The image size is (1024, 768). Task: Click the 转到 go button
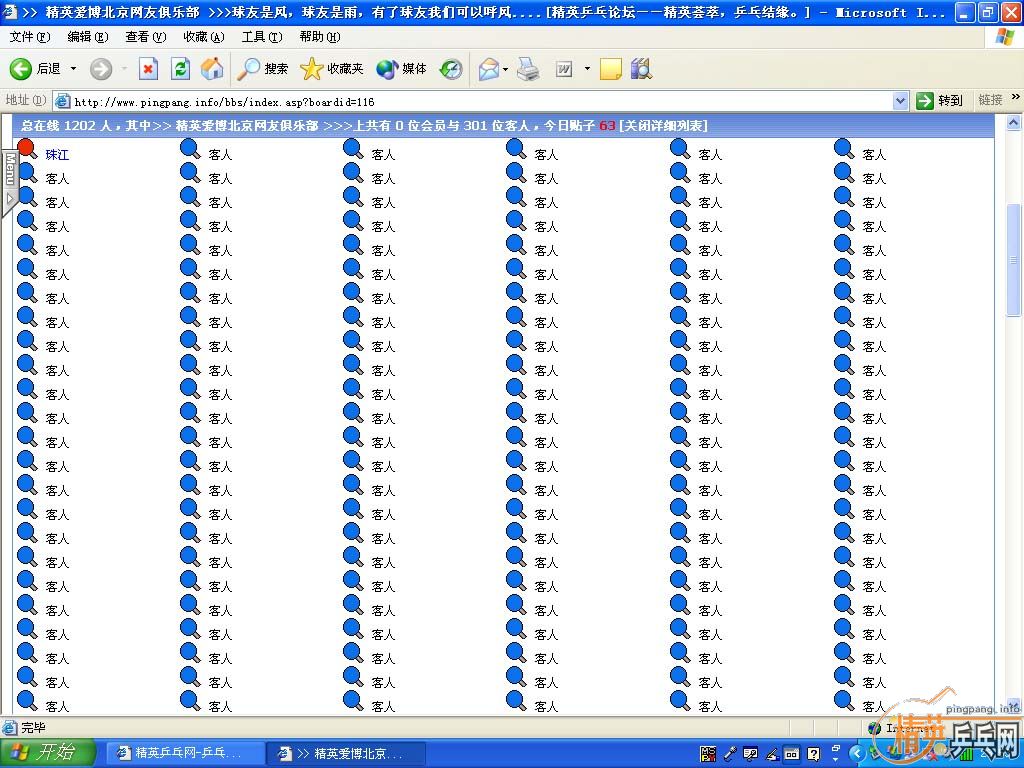point(940,101)
